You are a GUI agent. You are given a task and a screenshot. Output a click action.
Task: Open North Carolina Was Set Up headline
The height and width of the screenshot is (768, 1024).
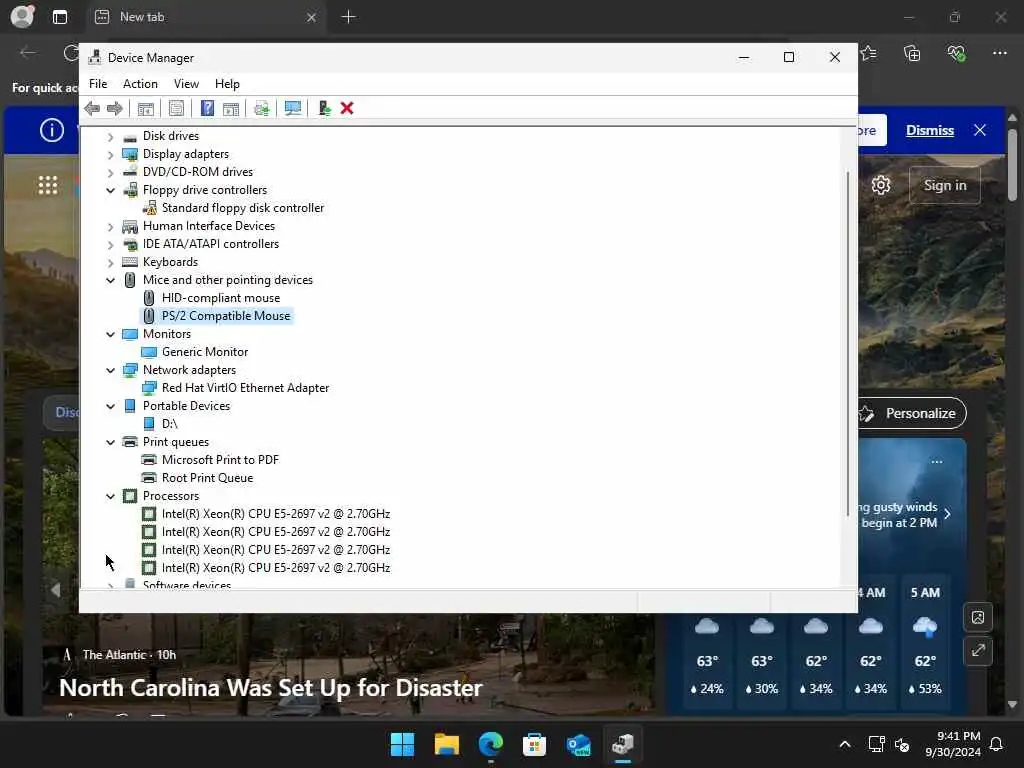pos(270,688)
